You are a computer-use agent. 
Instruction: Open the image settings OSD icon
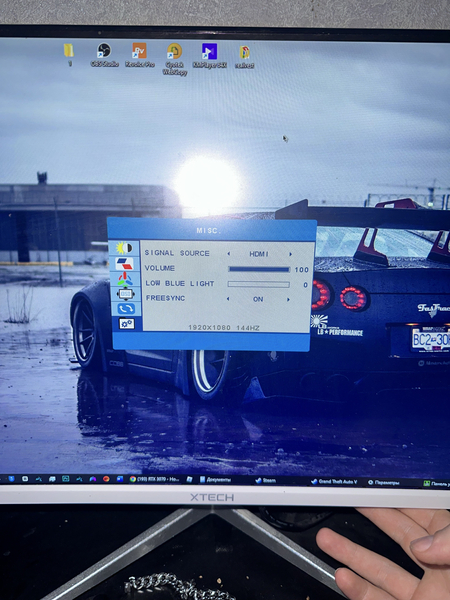point(125,264)
